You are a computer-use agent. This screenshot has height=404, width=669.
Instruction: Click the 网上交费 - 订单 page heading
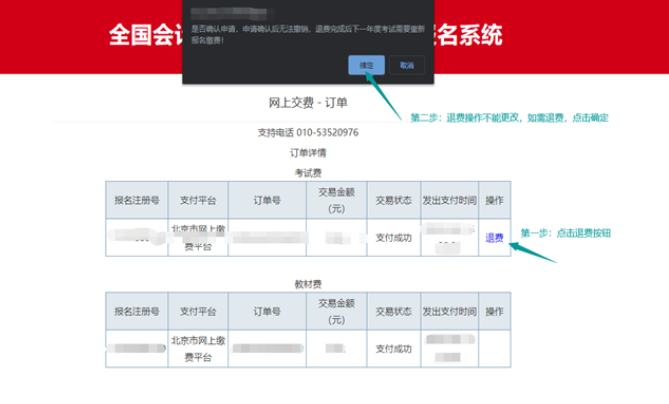[x=308, y=103]
